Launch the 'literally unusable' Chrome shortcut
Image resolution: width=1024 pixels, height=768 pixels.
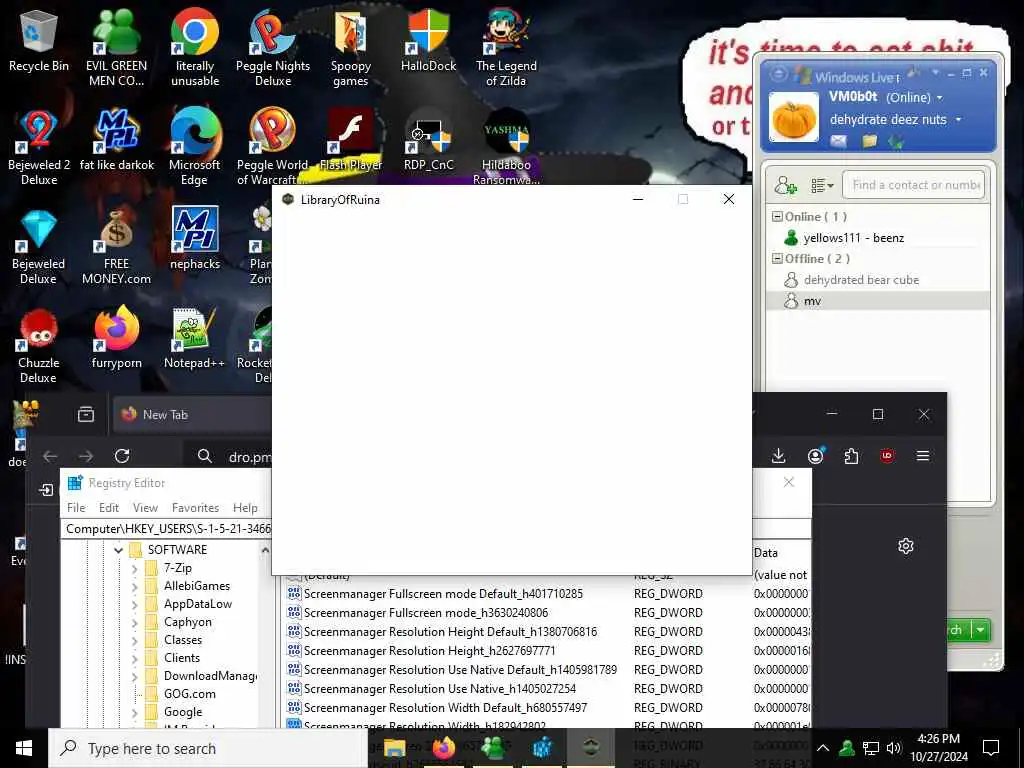pos(195,48)
